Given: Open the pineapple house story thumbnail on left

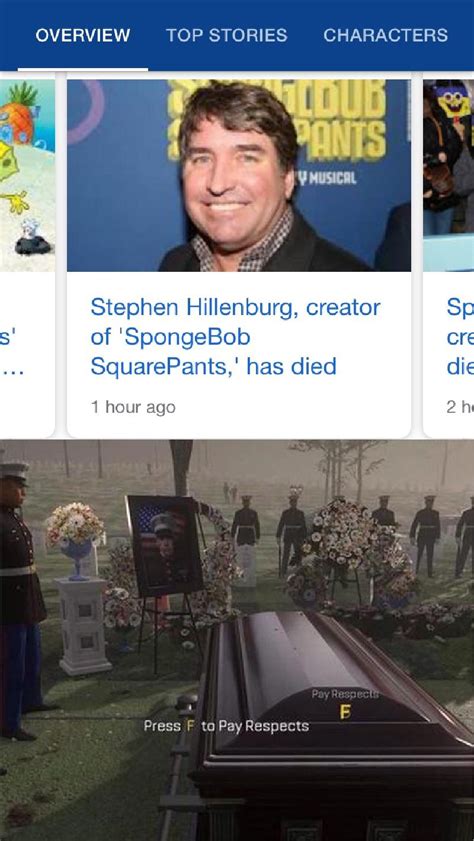Looking at the screenshot, I should pyautogui.click(x=27, y=175).
